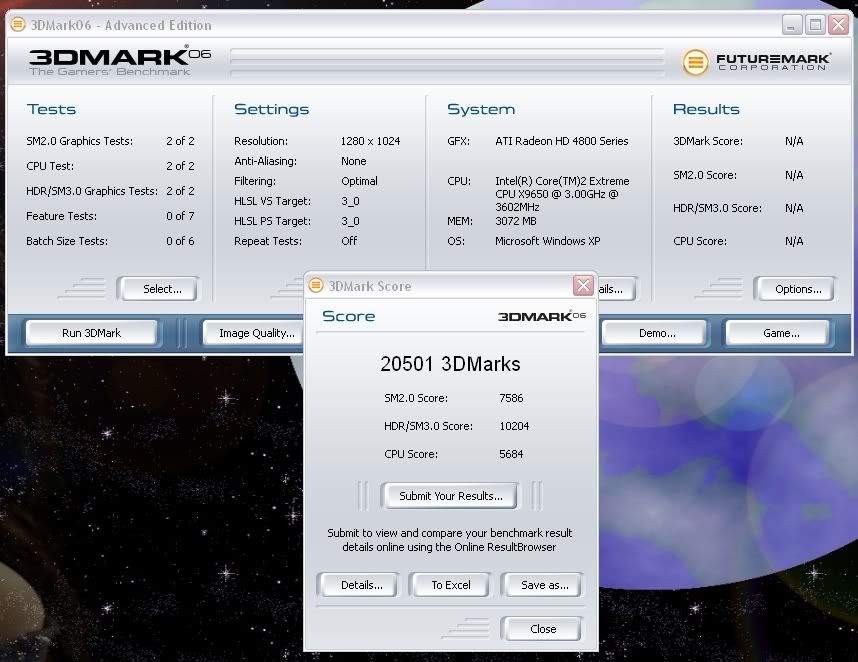Click the "20501 3DMarks" total score
Image resolution: width=858 pixels, height=662 pixels.
pyautogui.click(x=450, y=364)
